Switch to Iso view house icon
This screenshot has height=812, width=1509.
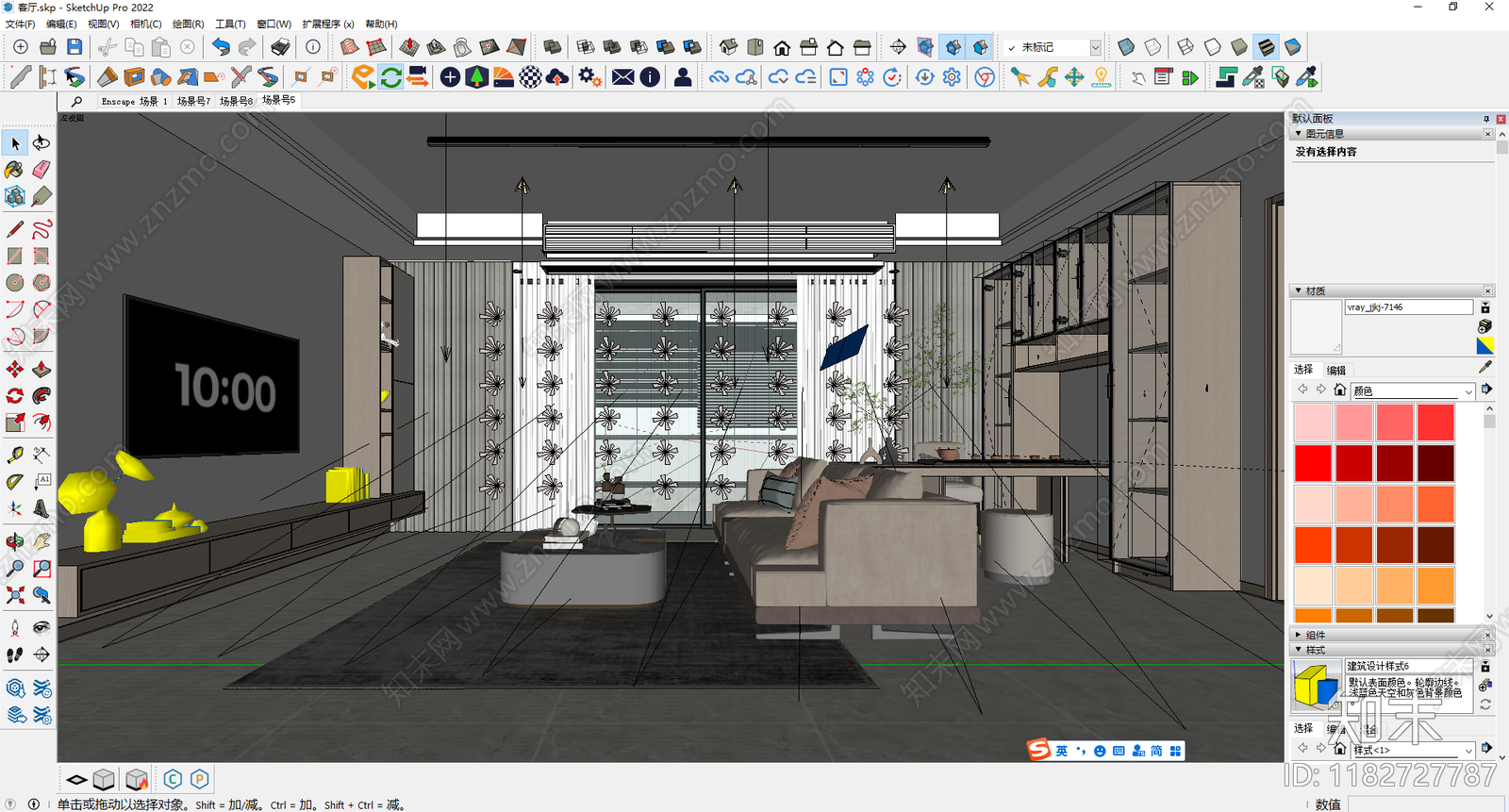point(729,47)
